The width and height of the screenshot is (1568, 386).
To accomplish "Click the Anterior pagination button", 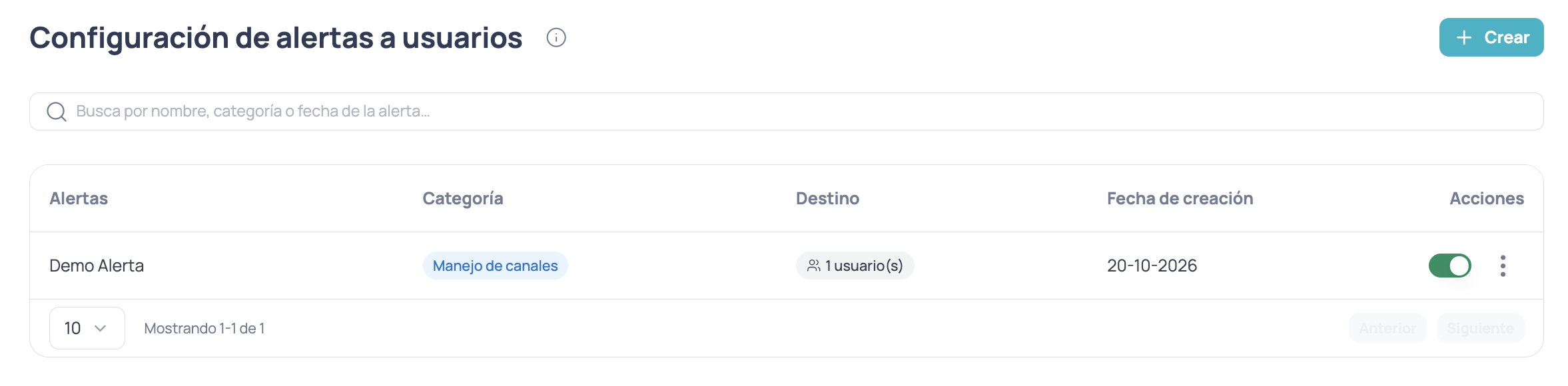I will click(1387, 328).
